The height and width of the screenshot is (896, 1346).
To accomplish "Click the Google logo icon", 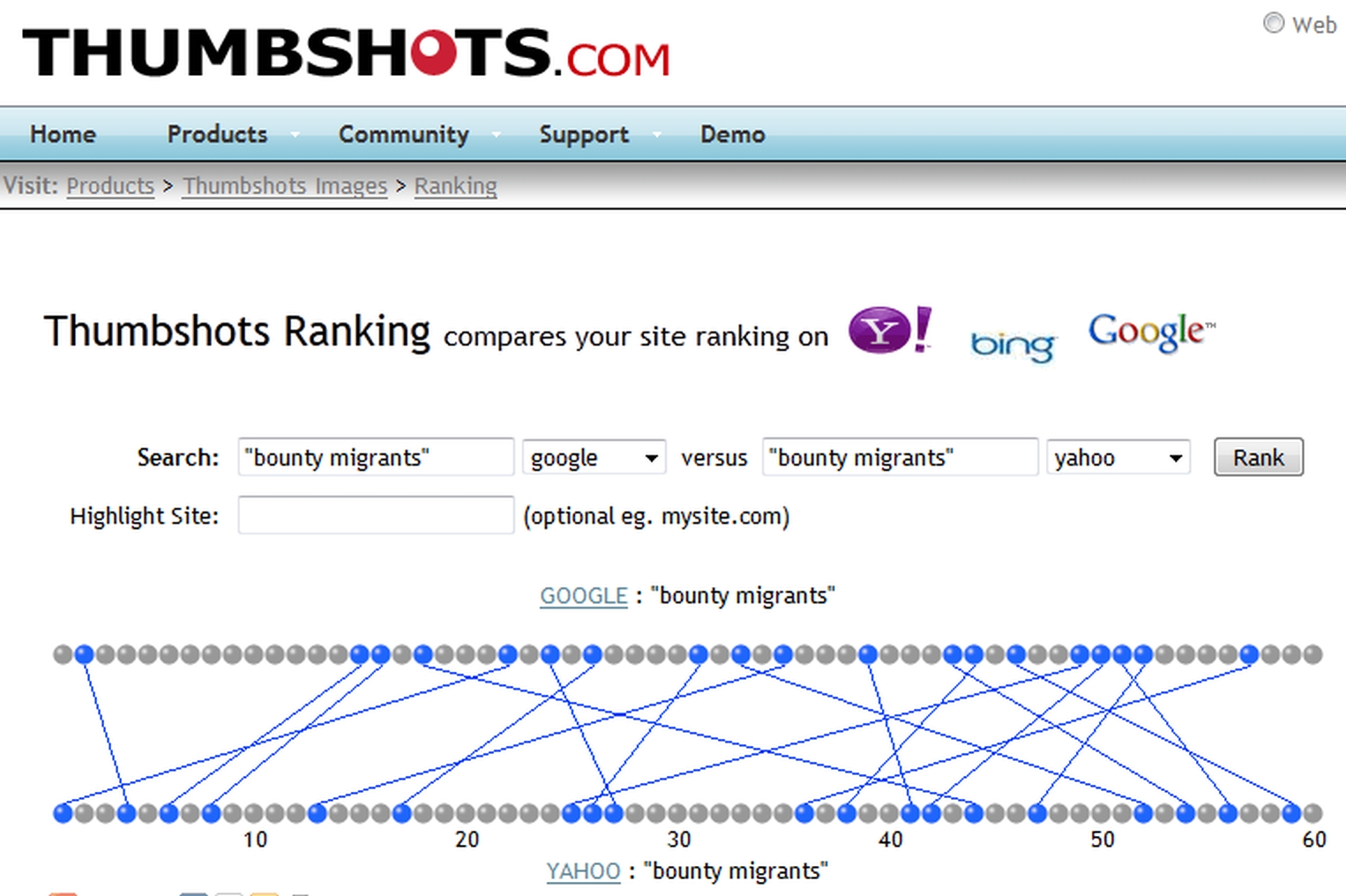I will point(1151,332).
